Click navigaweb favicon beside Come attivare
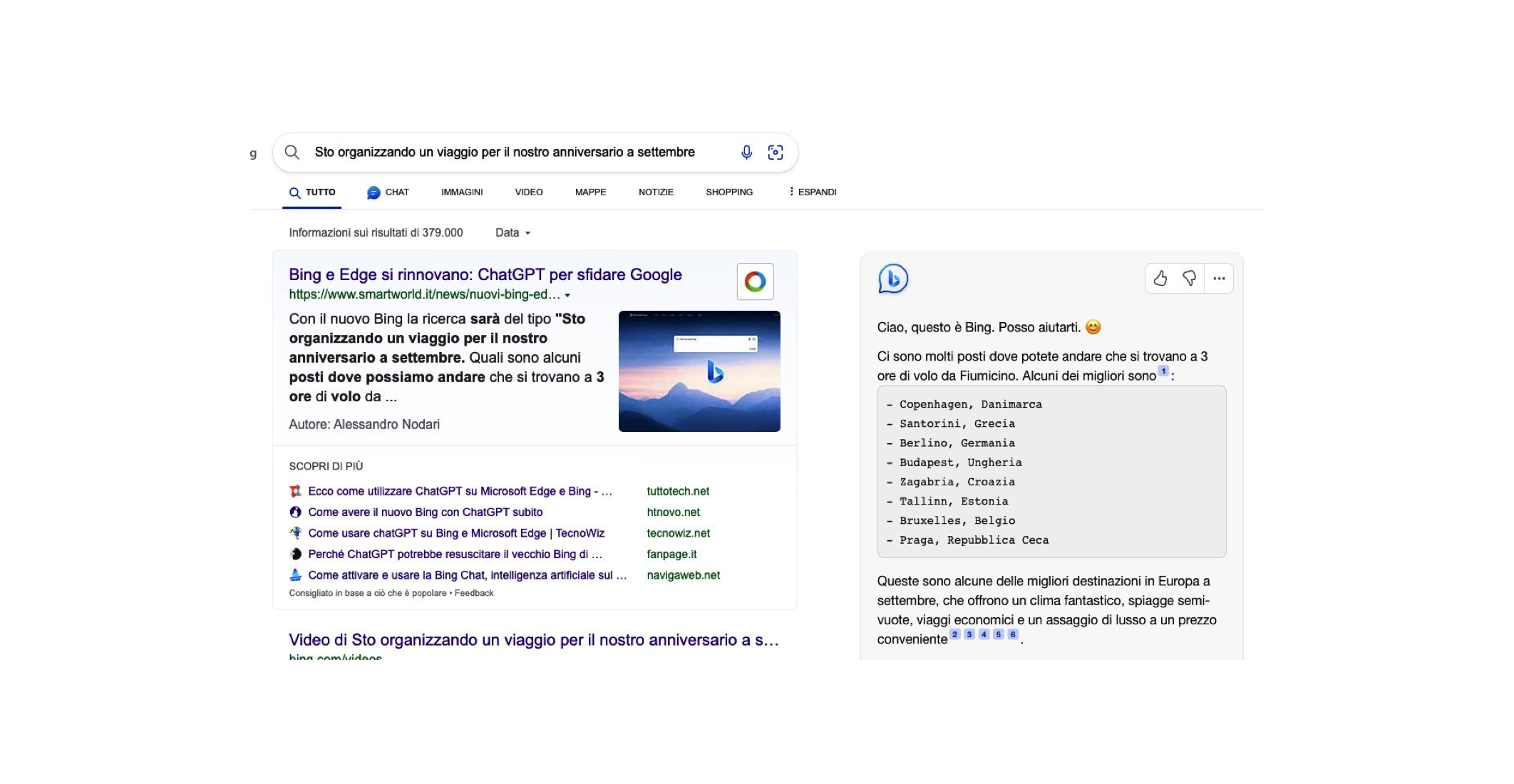 click(x=295, y=574)
